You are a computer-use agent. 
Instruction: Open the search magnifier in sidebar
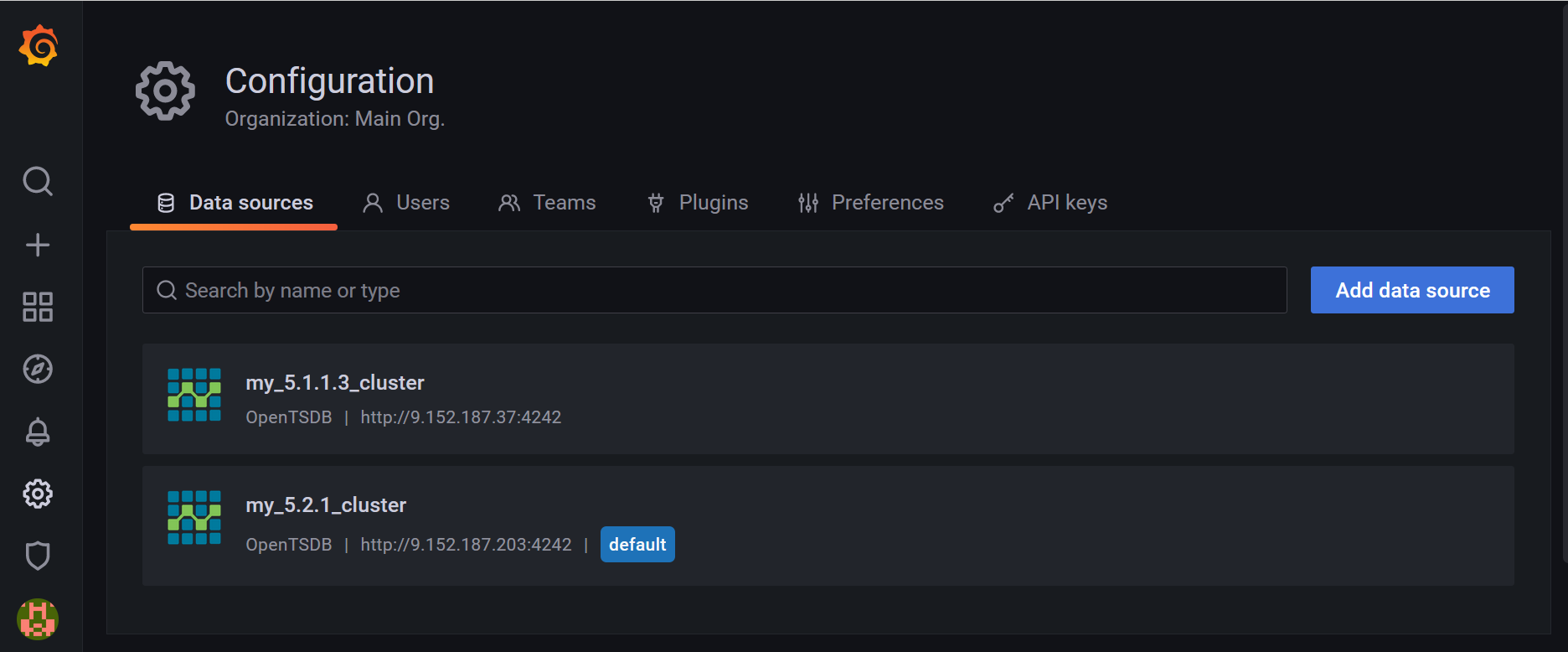click(38, 181)
